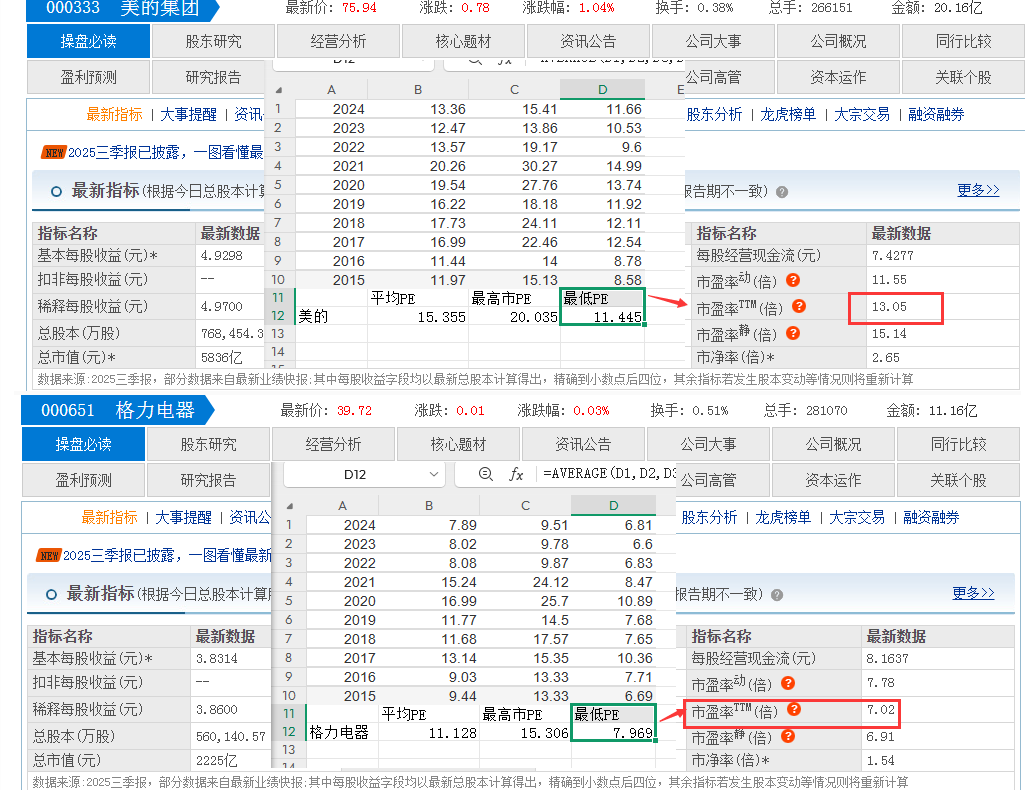Go to 公司大事 tab on 美的集团 page
Screen dimensions: 1034x790
click(x=713, y=42)
